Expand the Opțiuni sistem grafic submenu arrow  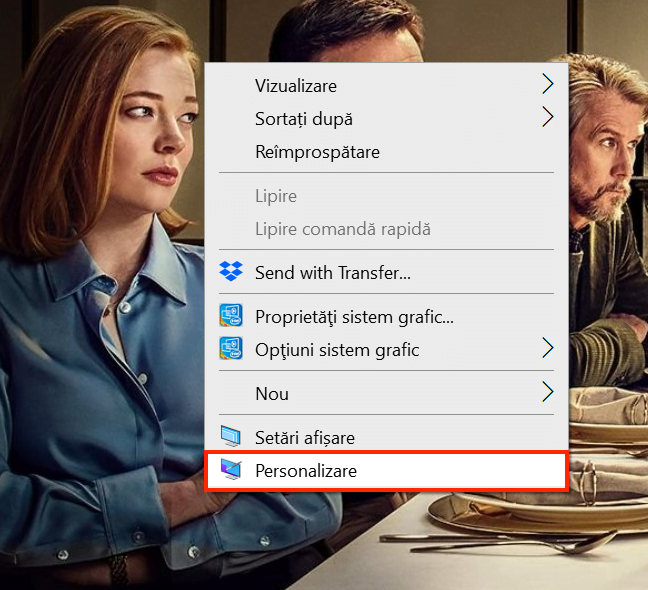coord(547,349)
